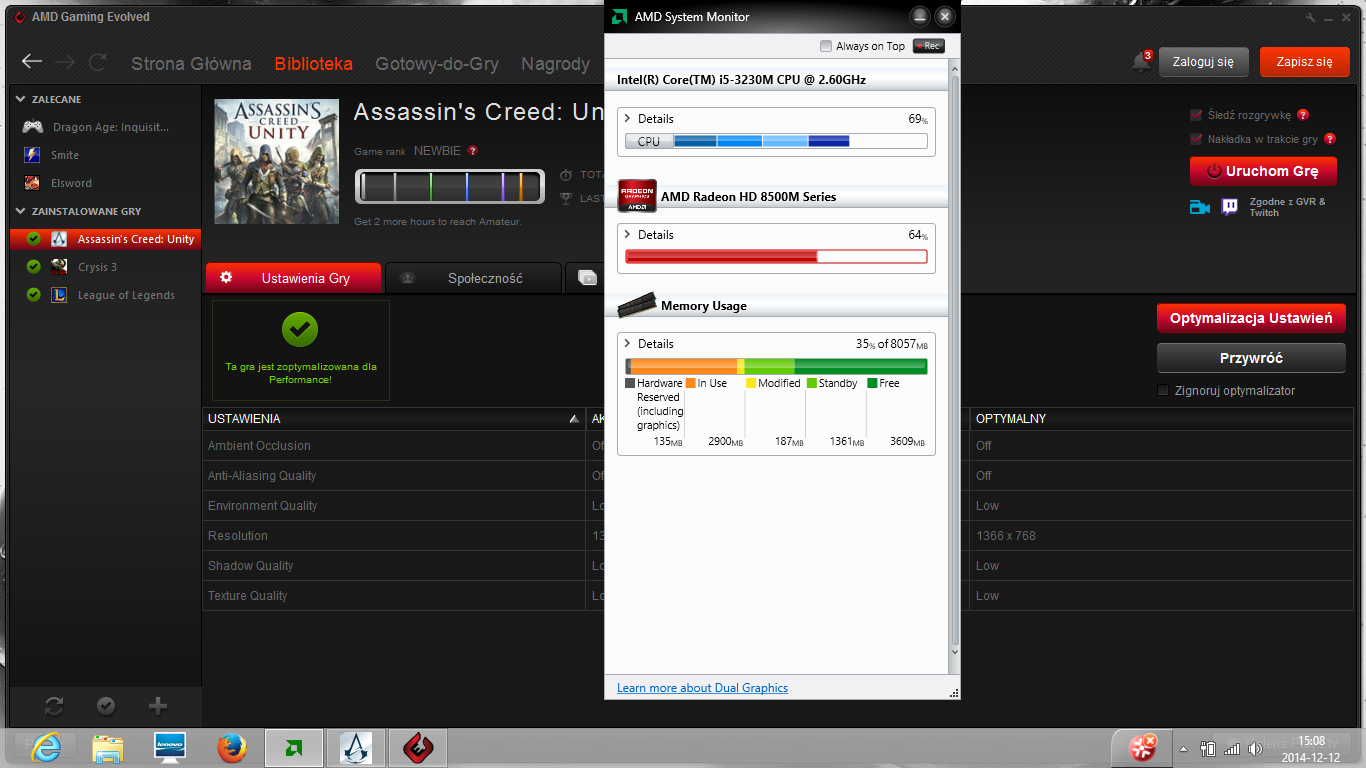Select the Biblioteka tab
This screenshot has width=1366, height=768.
[x=314, y=64]
